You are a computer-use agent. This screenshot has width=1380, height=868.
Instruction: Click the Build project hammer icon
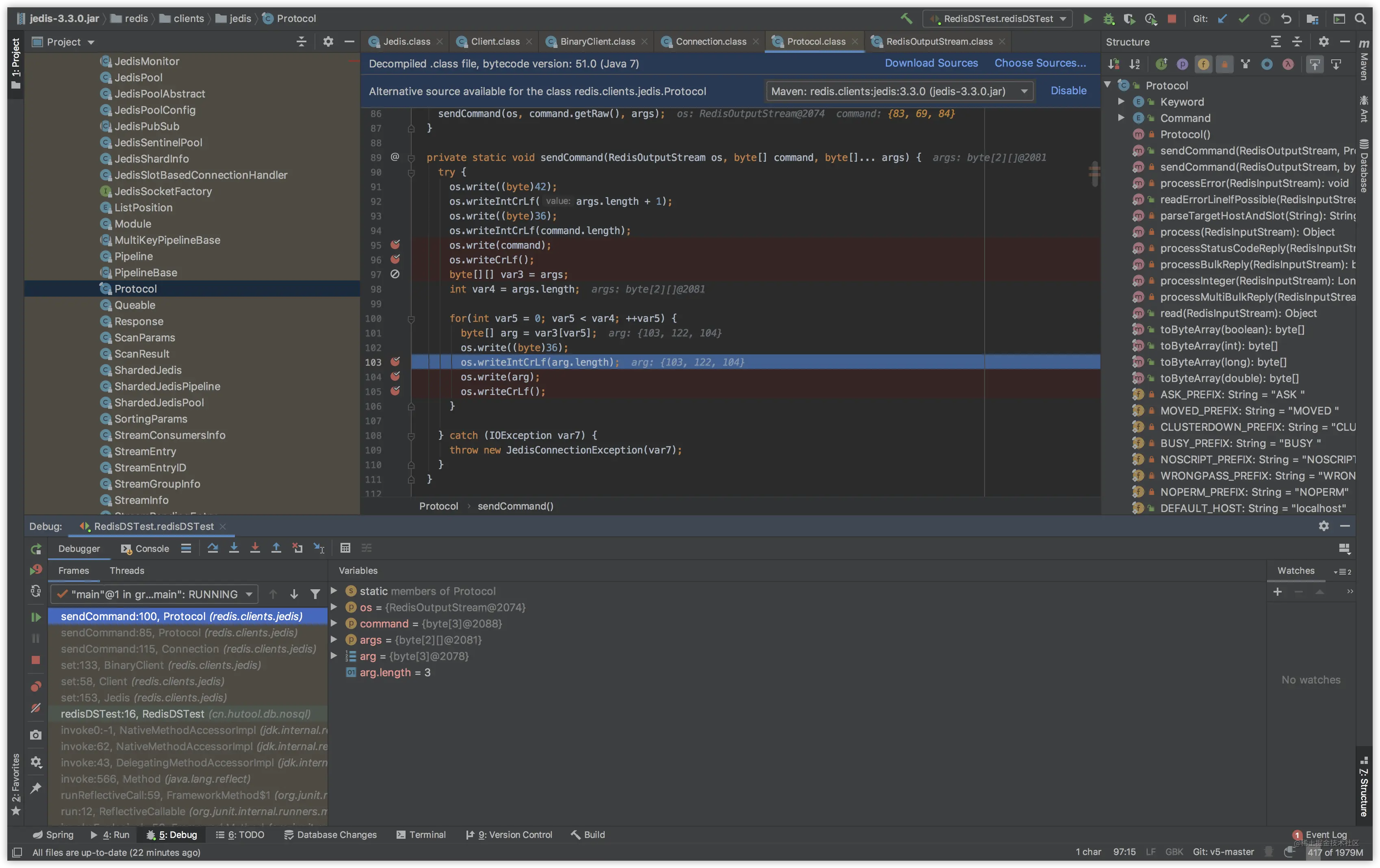click(906, 18)
